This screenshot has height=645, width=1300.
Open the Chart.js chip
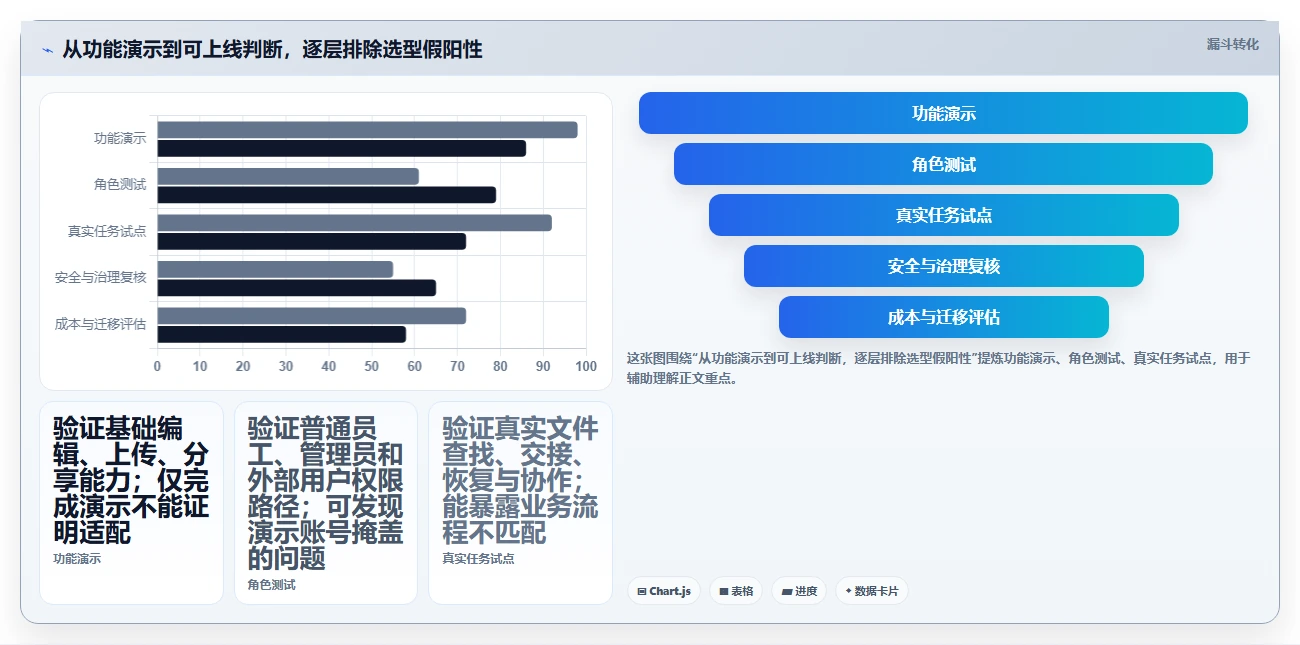click(x=664, y=591)
